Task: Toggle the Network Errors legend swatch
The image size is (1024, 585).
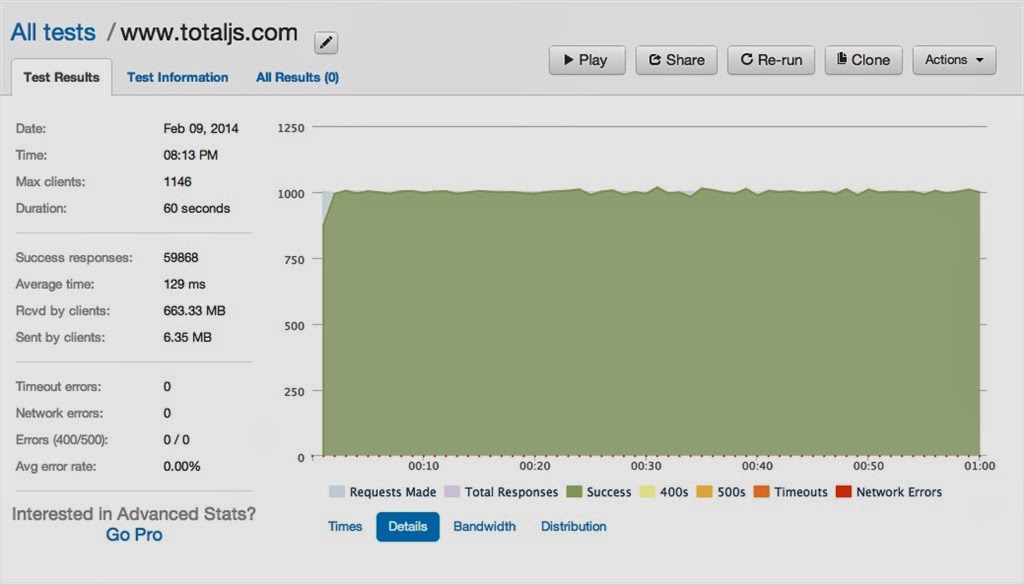Action: pos(844,492)
